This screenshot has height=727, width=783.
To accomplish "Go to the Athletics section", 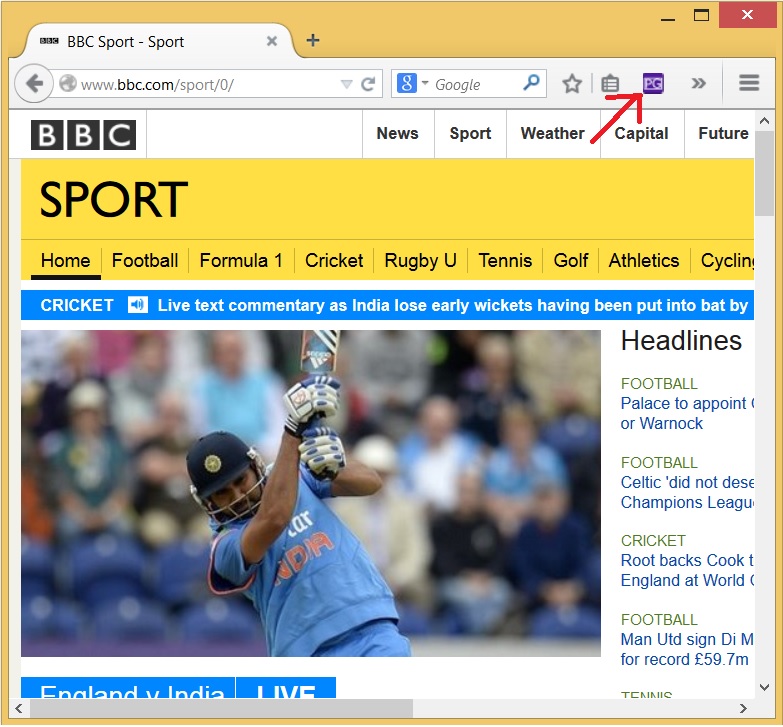I will pyautogui.click(x=644, y=261).
